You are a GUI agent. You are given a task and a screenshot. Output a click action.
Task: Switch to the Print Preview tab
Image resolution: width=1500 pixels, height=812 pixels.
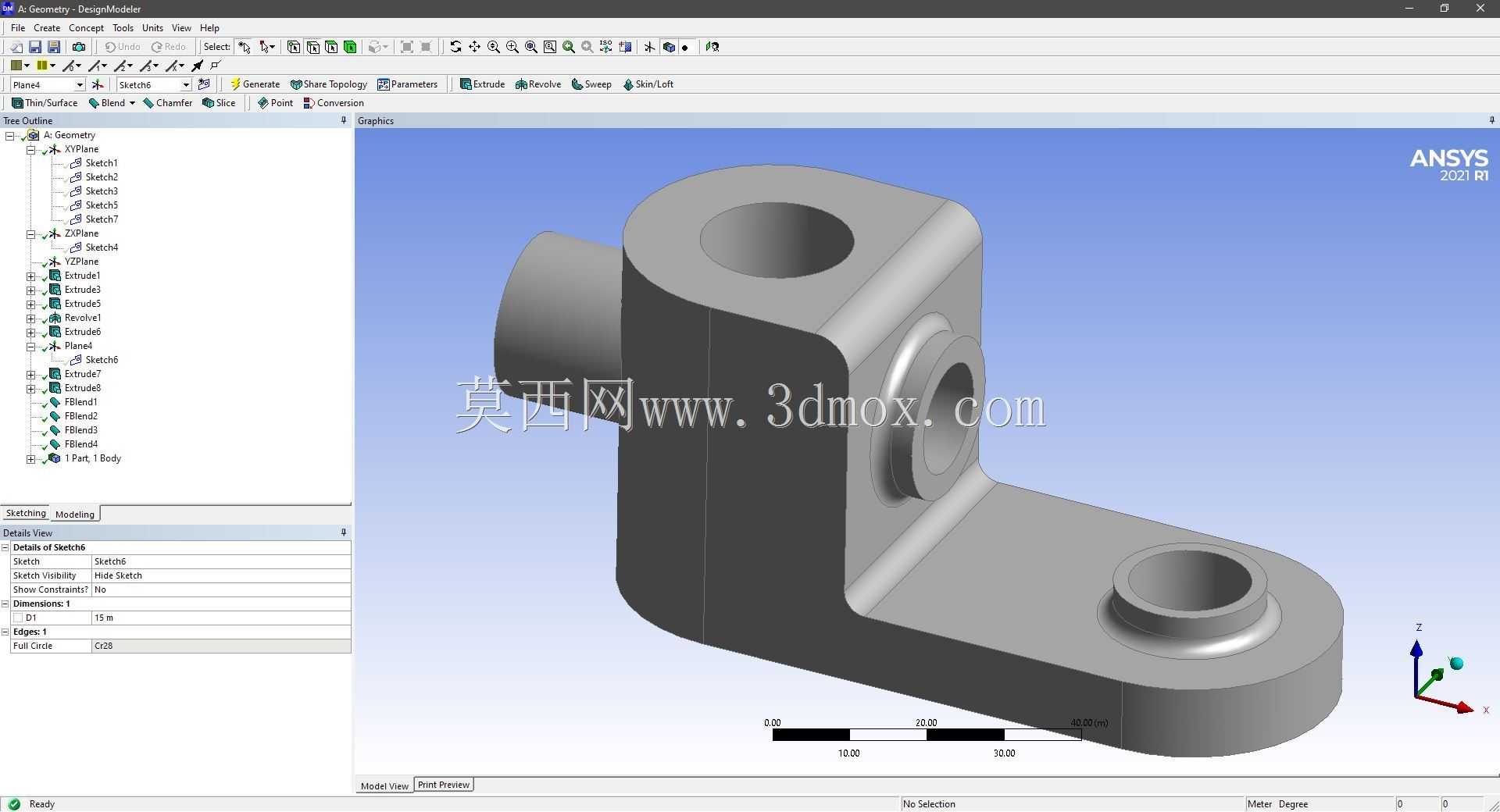(x=444, y=785)
